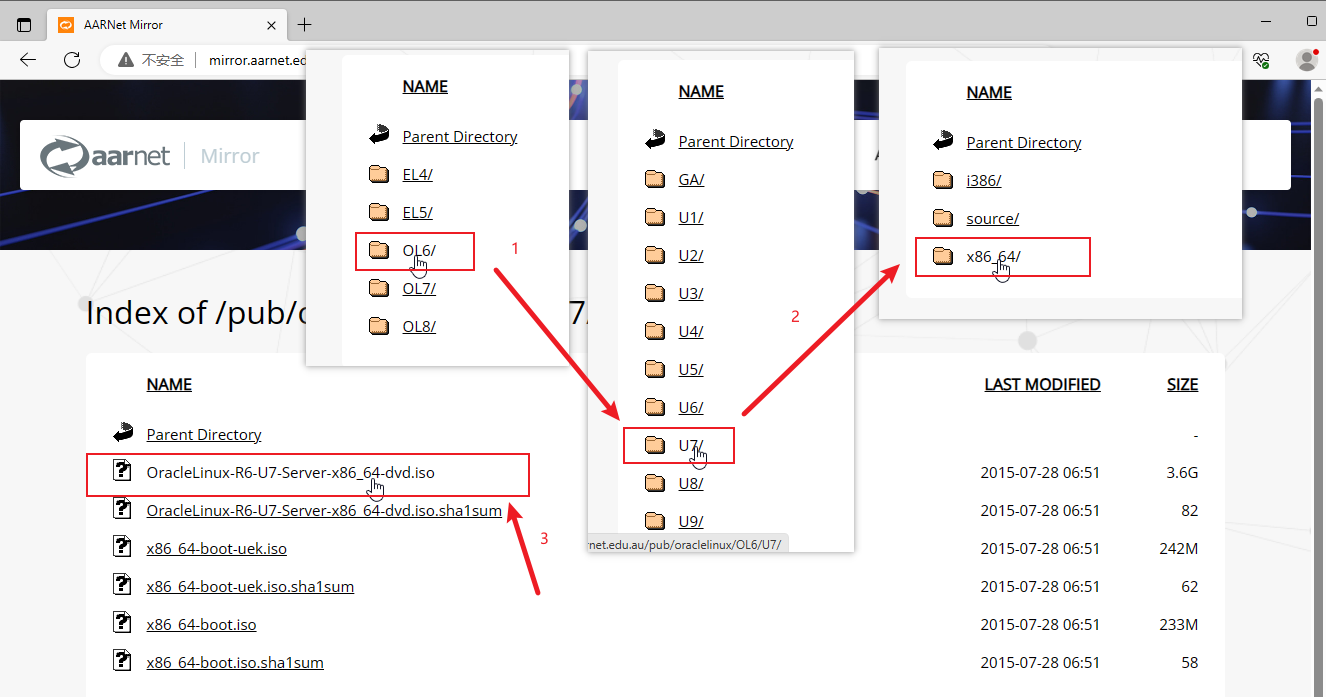This screenshot has height=697, width=1326.
Task: Open x86_64-boot-uek.iso.sha1sum link
Action: point(249,586)
